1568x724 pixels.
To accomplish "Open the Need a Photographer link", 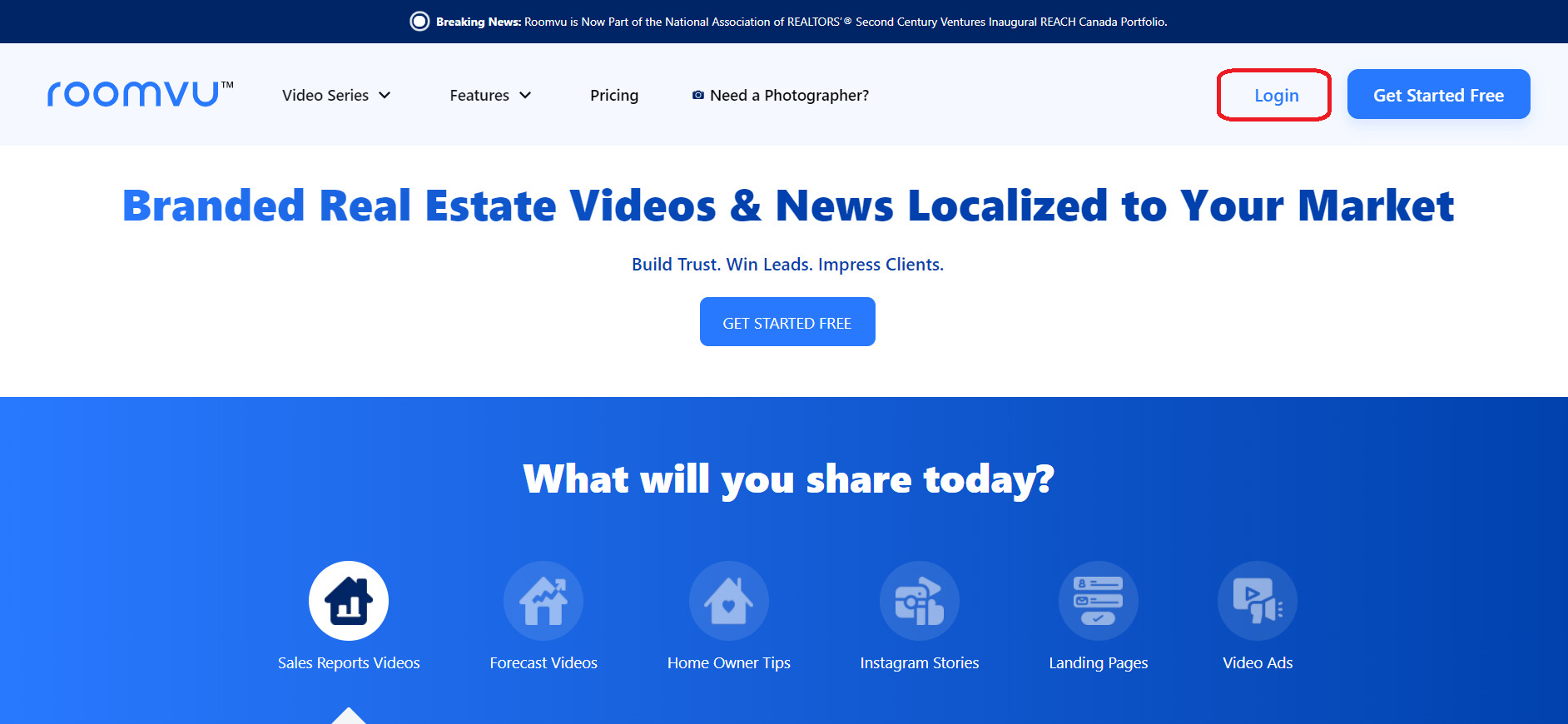I will coord(789,96).
